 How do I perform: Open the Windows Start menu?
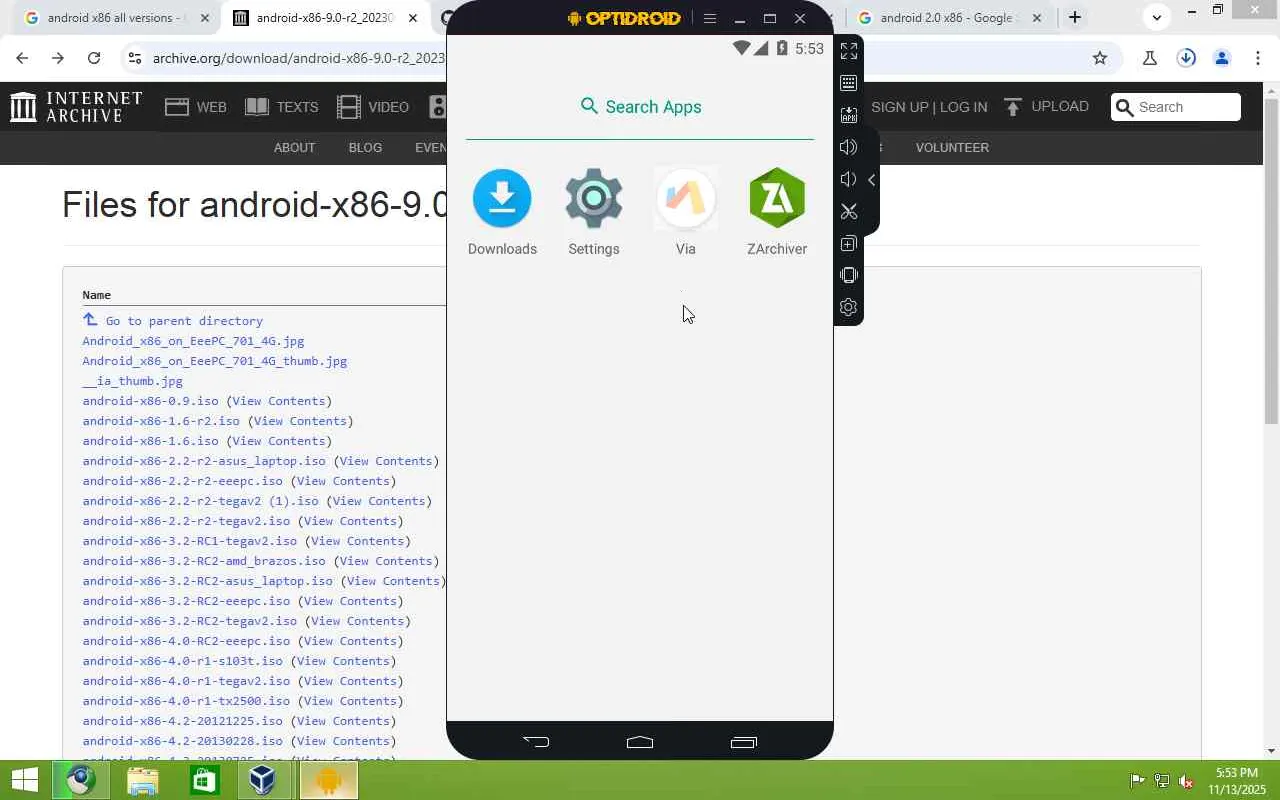[x=24, y=780]
